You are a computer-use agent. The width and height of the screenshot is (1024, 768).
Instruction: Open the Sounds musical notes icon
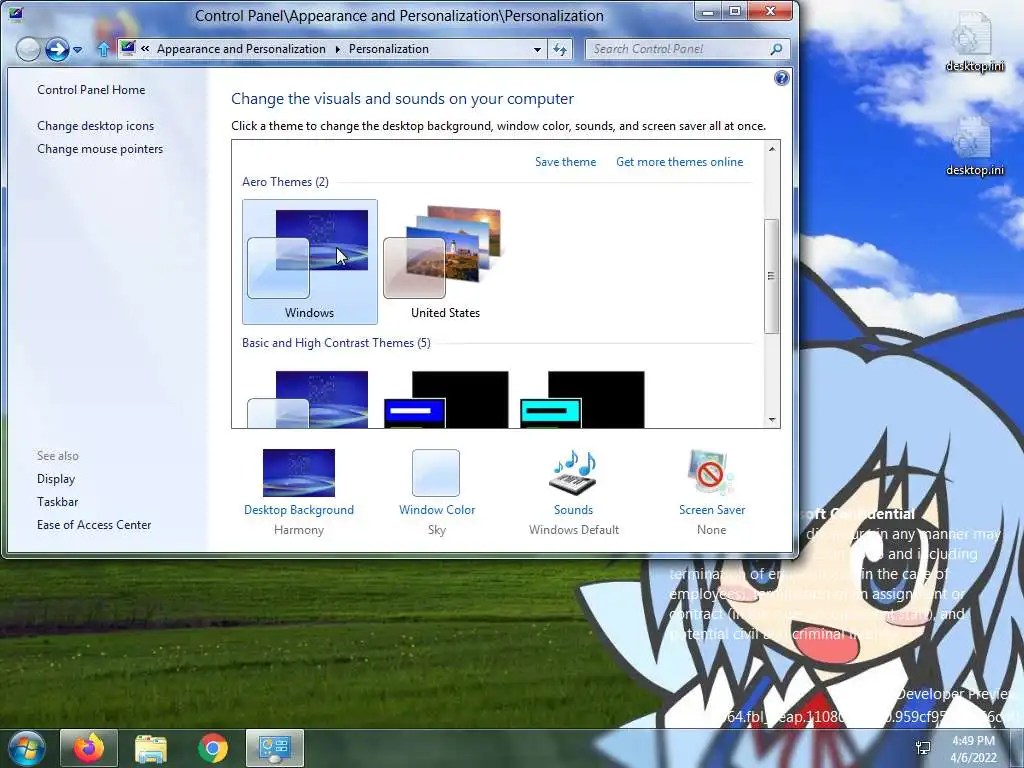point(573,473)
